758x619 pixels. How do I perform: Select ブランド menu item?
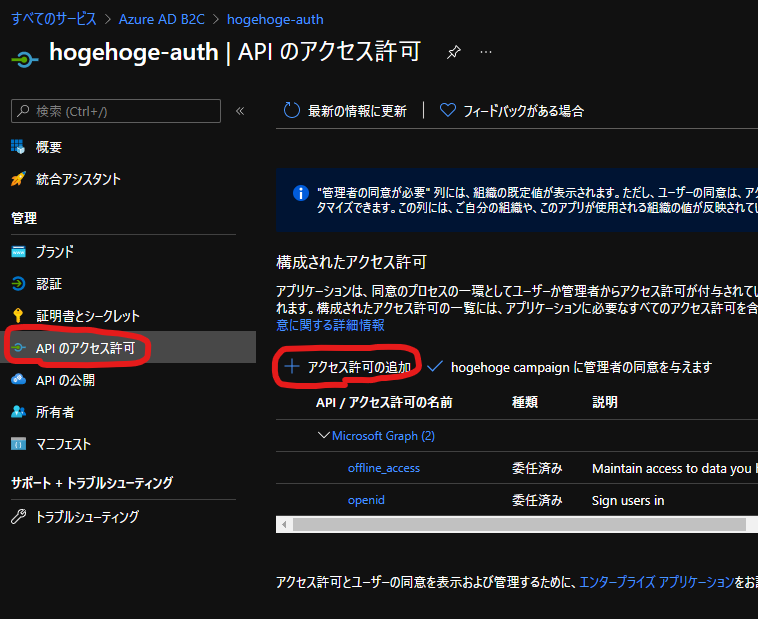(x=55, y=252)
